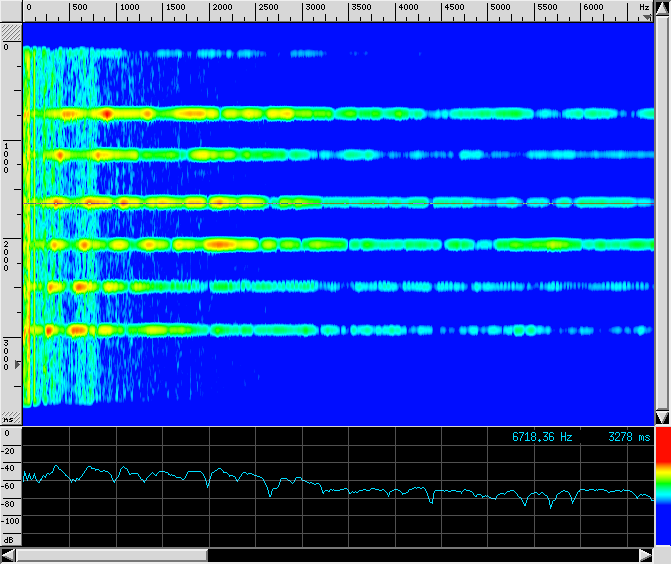Viewport: 671px width, 564px height.
Task: Click the dB unit label
Action: [9, 539]
